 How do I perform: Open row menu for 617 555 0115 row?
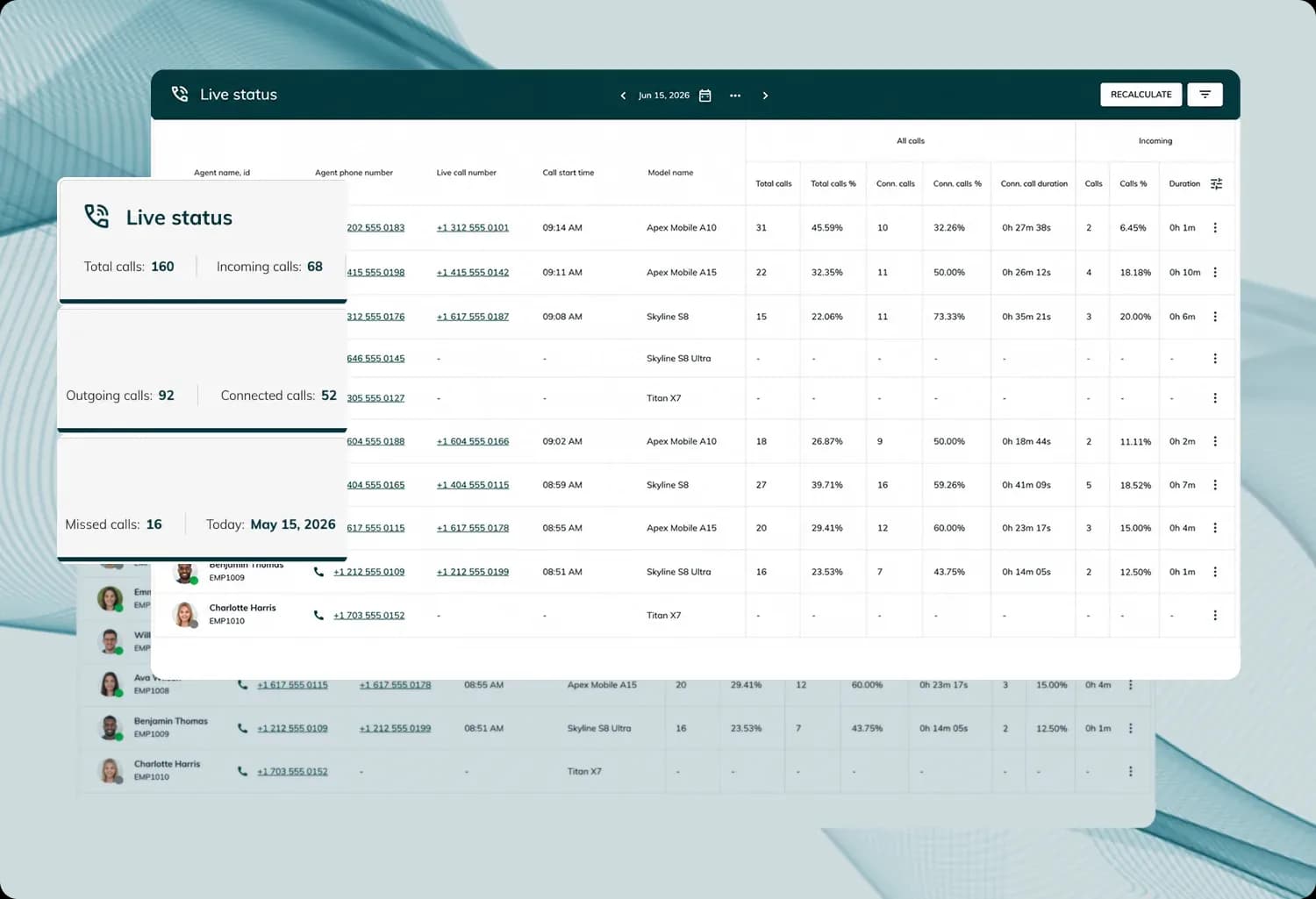[x=1215, y=528]
